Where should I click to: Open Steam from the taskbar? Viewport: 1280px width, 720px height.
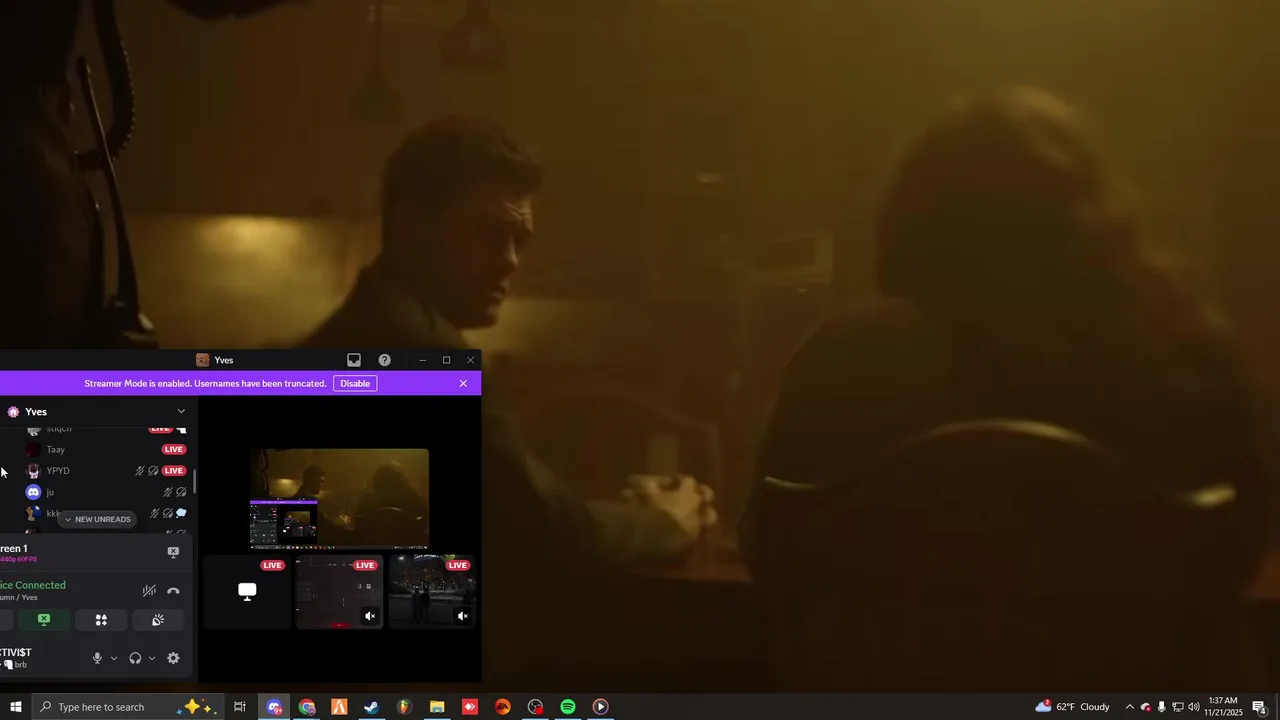(x=371, y=707)
